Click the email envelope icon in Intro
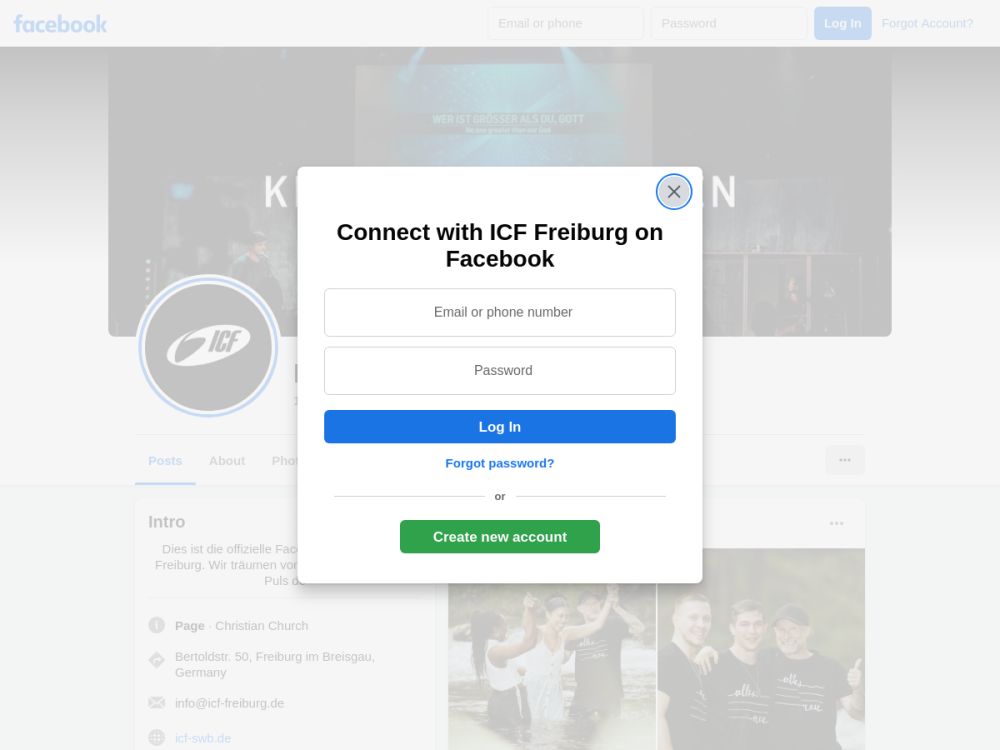 156,703
